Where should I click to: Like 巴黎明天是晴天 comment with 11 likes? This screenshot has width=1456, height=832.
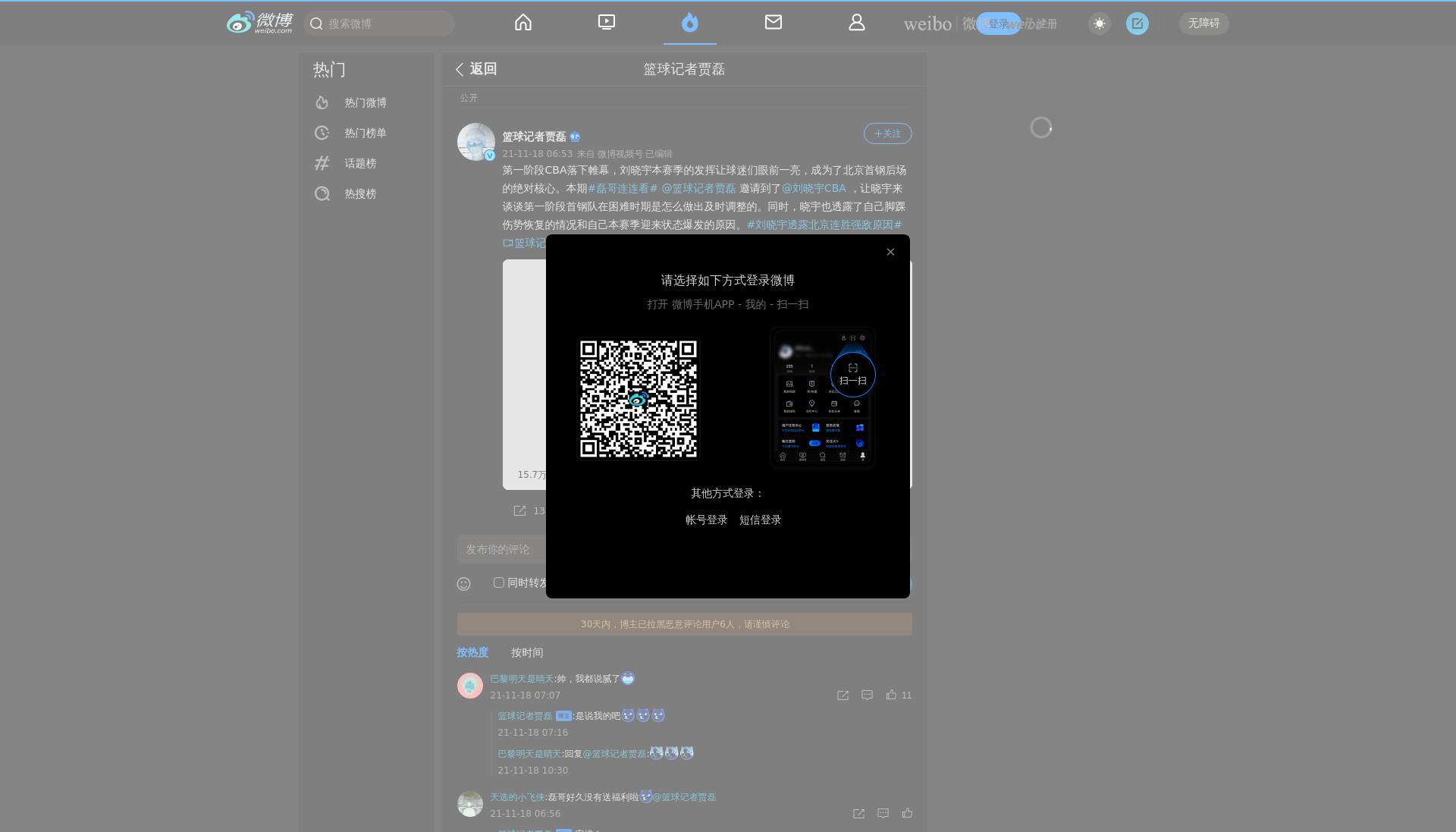pyautogui.click(x=899, y=695)
